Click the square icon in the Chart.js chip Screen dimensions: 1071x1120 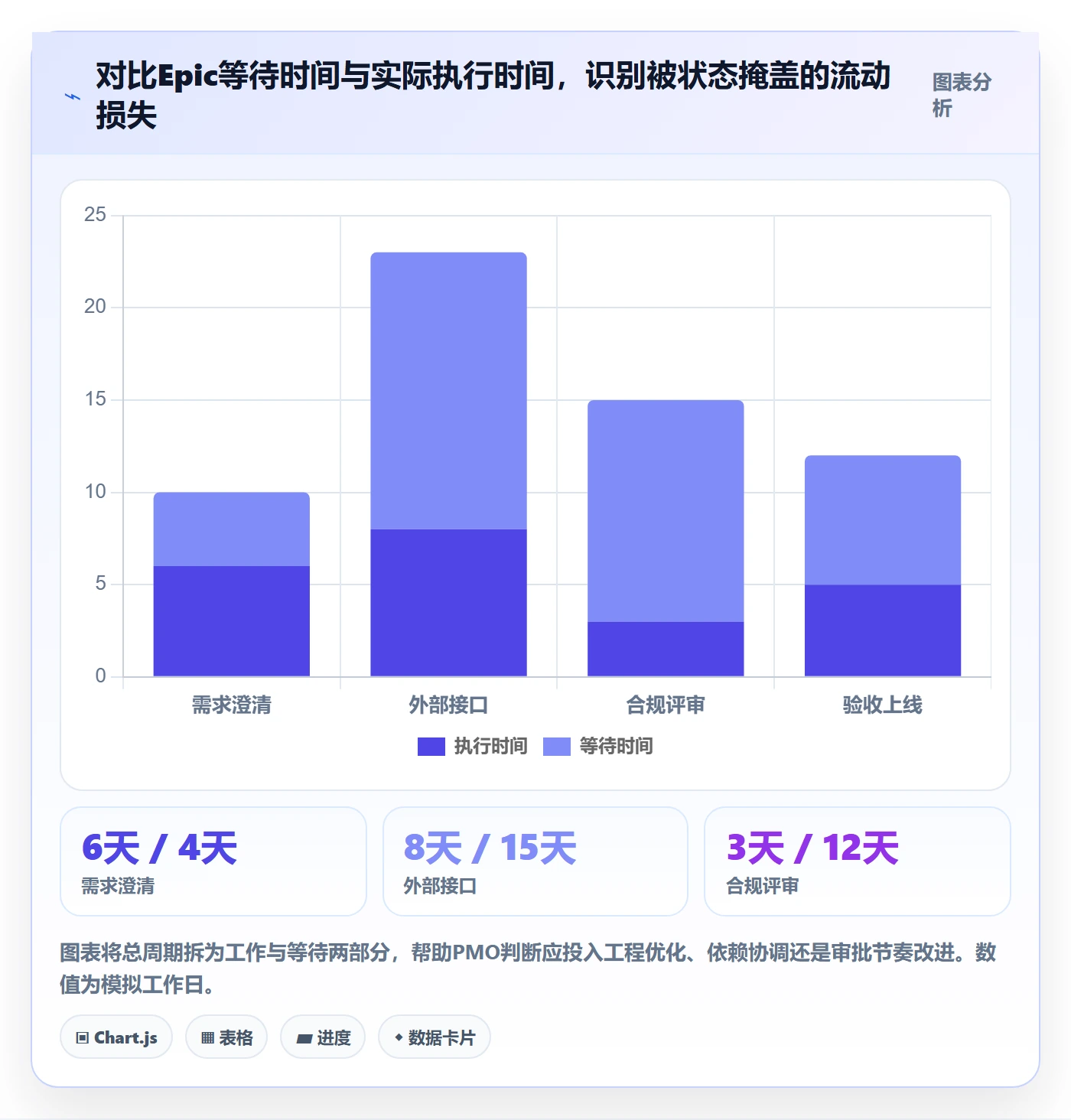click(x=83, y=1038)
